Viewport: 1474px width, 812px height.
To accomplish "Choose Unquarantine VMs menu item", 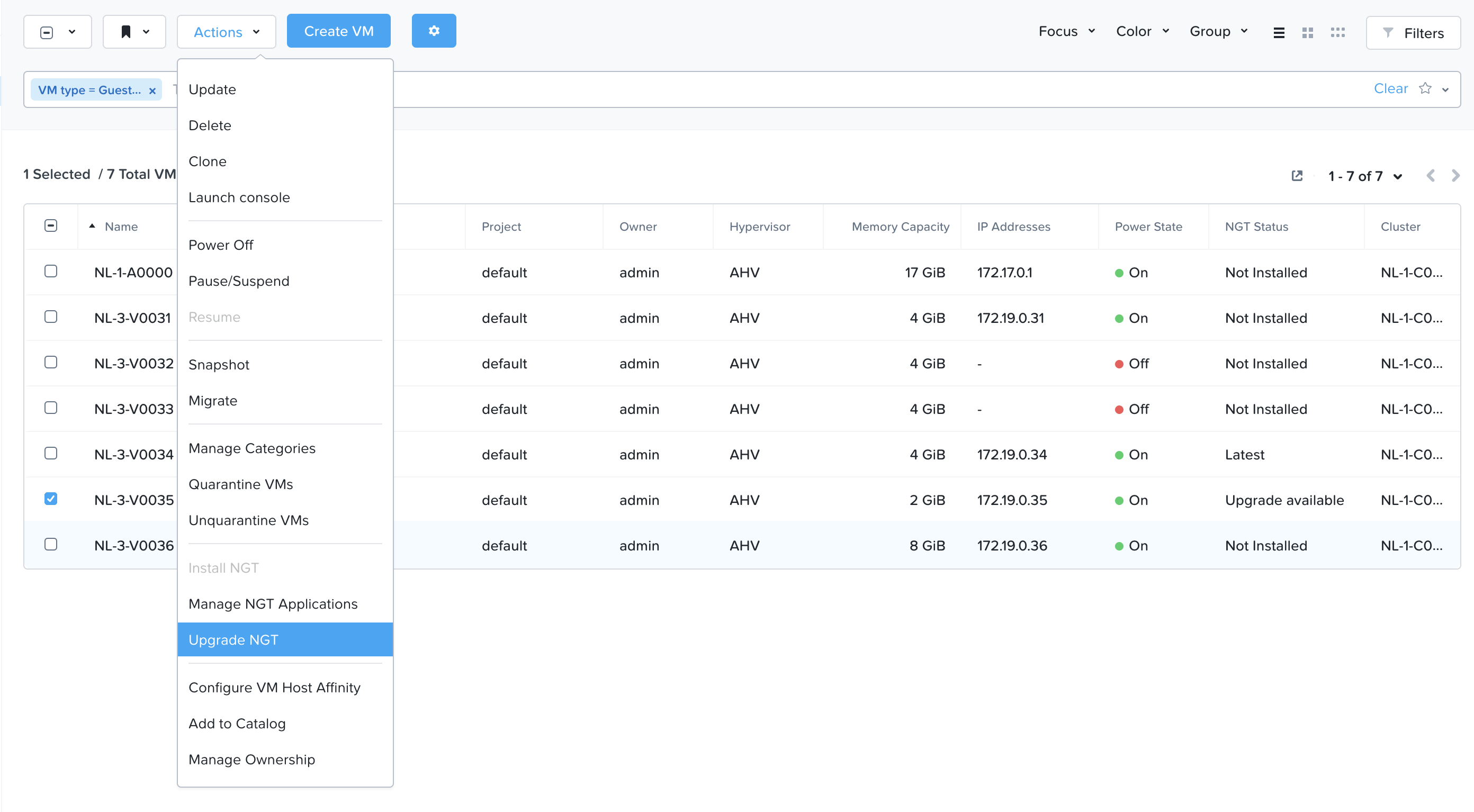I will [285, 520].
